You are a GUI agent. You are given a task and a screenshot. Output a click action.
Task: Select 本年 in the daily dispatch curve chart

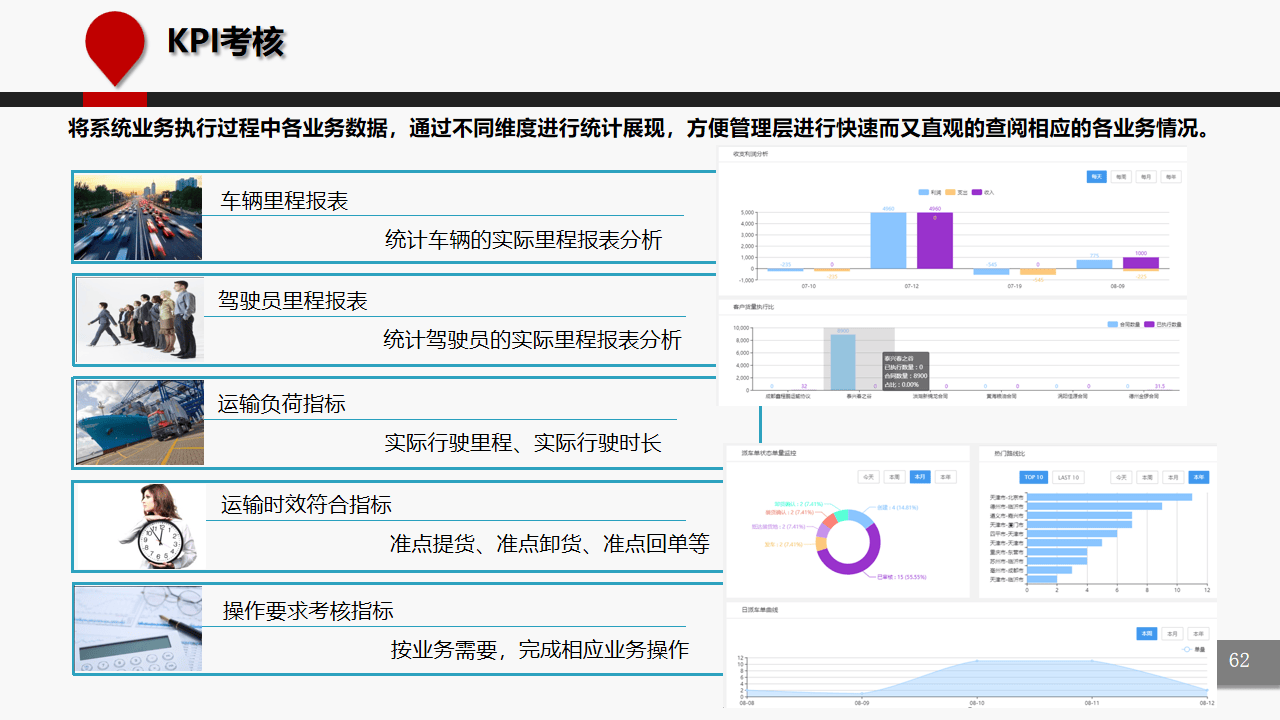click(x=1198, y=634)
